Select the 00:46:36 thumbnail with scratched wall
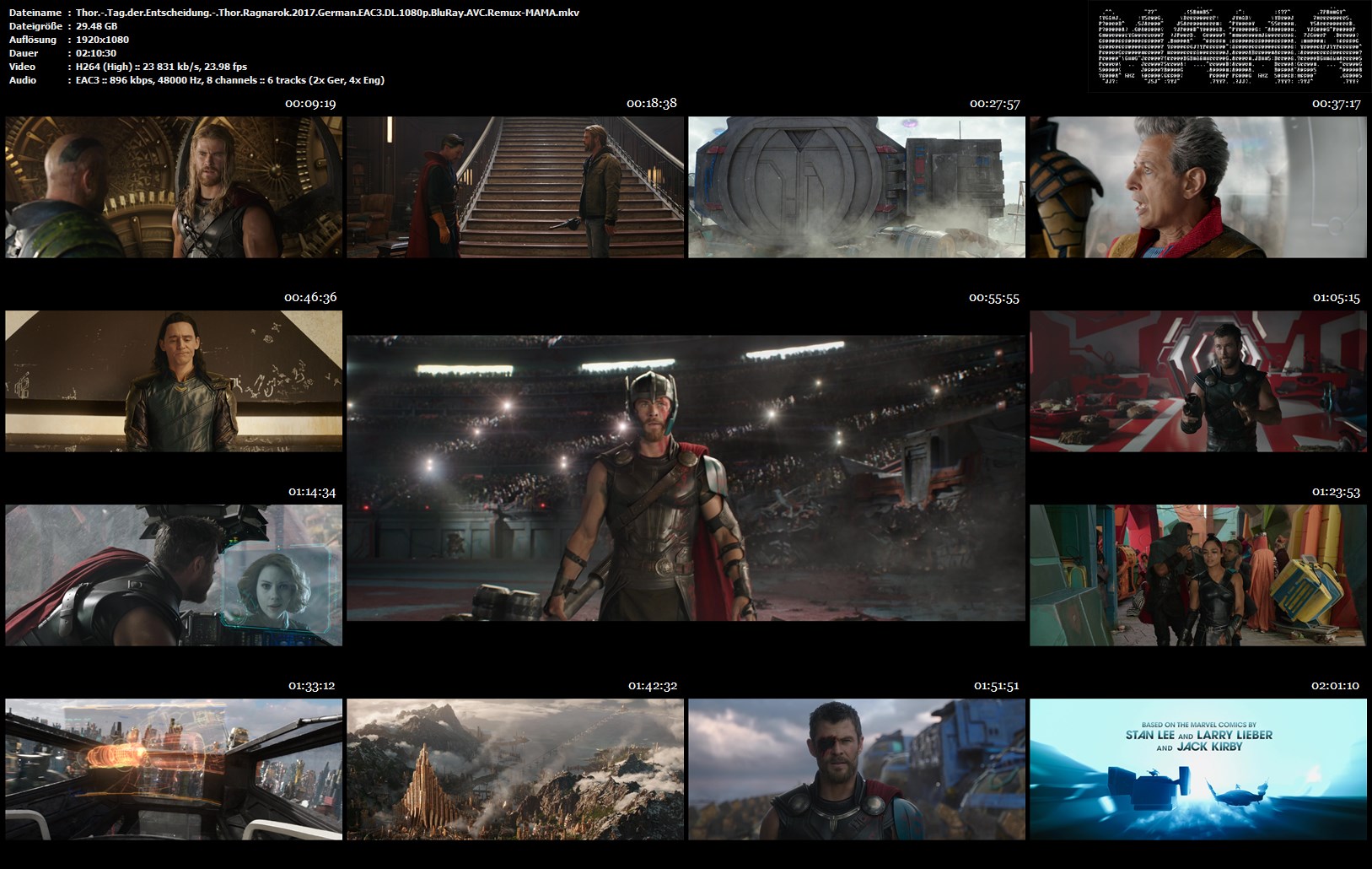1372x869 pixels. [x=174, y=381]
